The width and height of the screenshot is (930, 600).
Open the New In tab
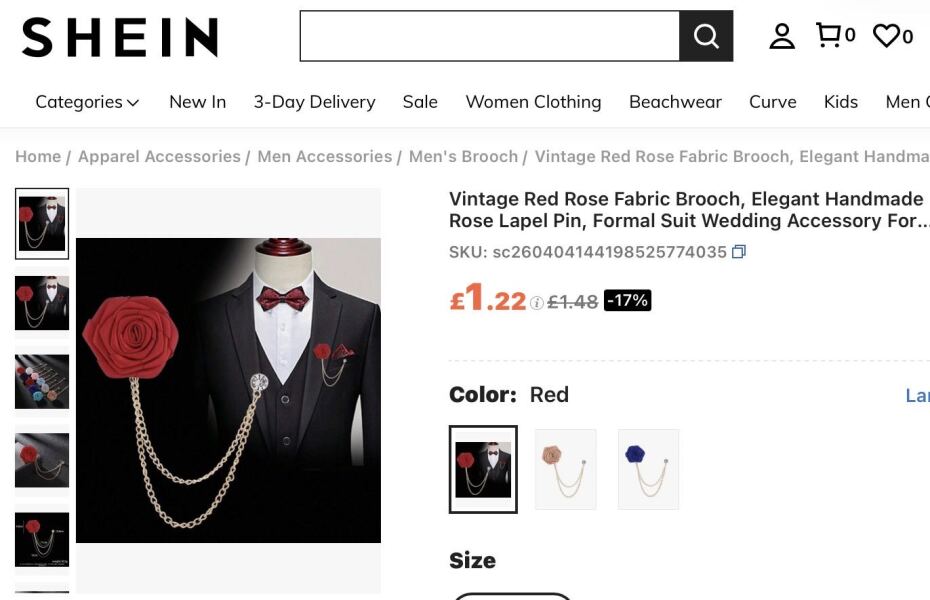(x=197, y=102)
